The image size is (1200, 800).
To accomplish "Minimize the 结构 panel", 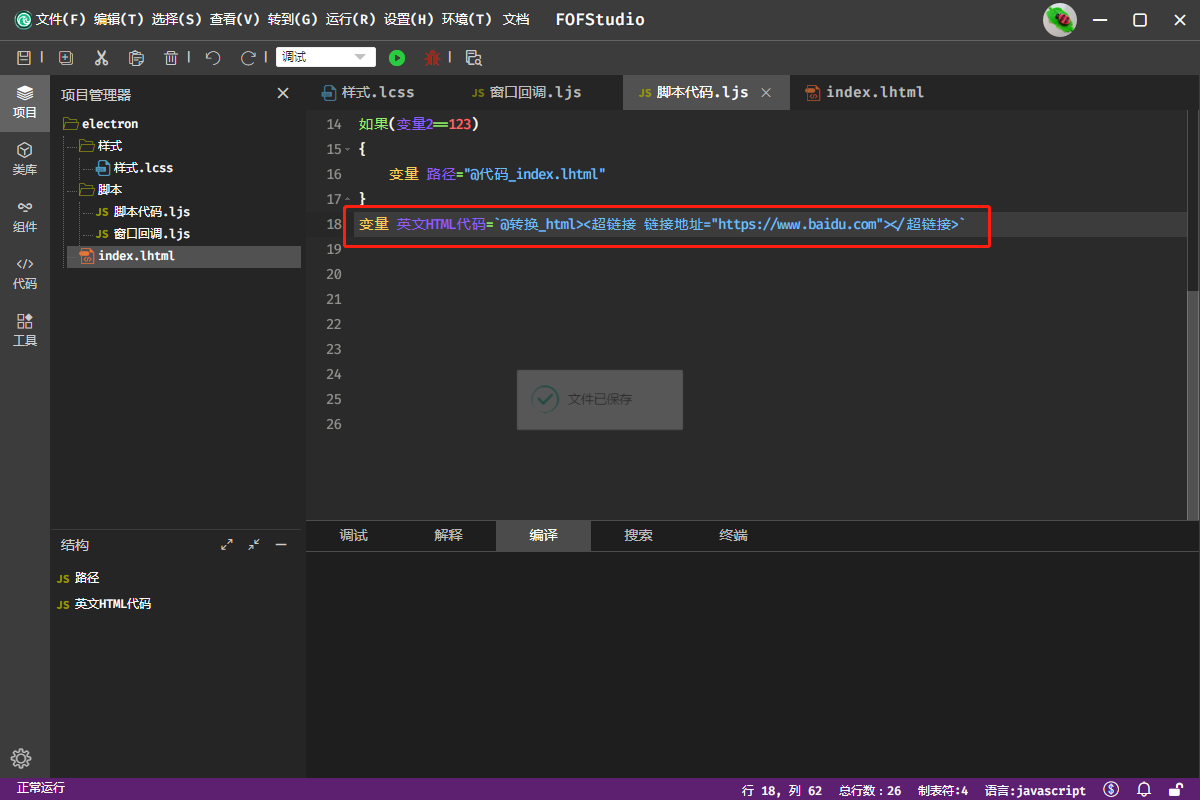I will 281,545.
